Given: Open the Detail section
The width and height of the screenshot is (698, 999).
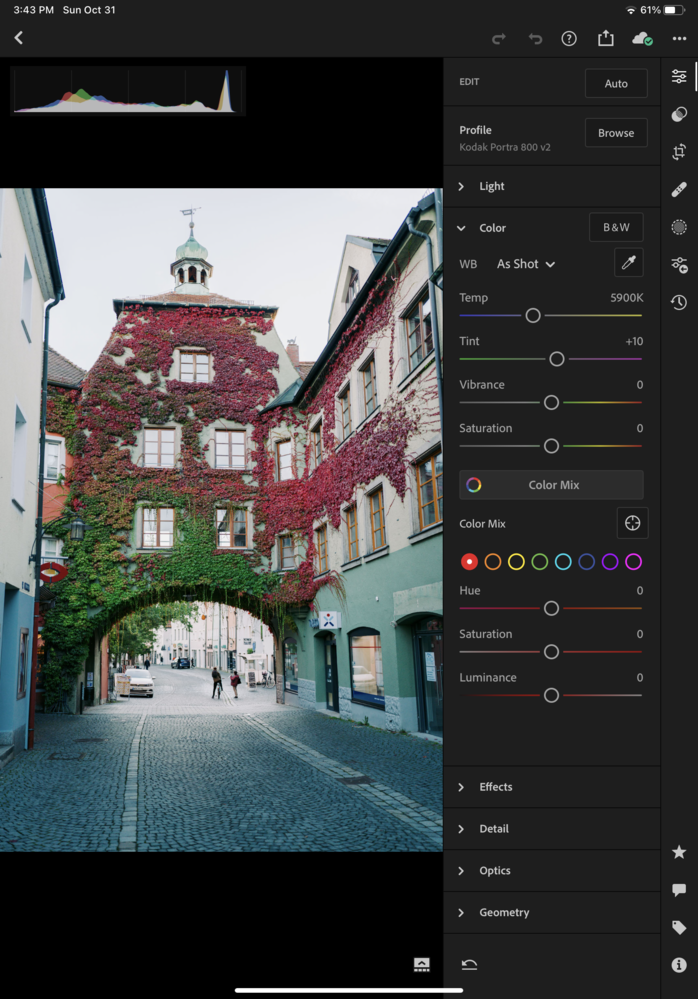Looking at the screenshot, I should coord(493,829).
